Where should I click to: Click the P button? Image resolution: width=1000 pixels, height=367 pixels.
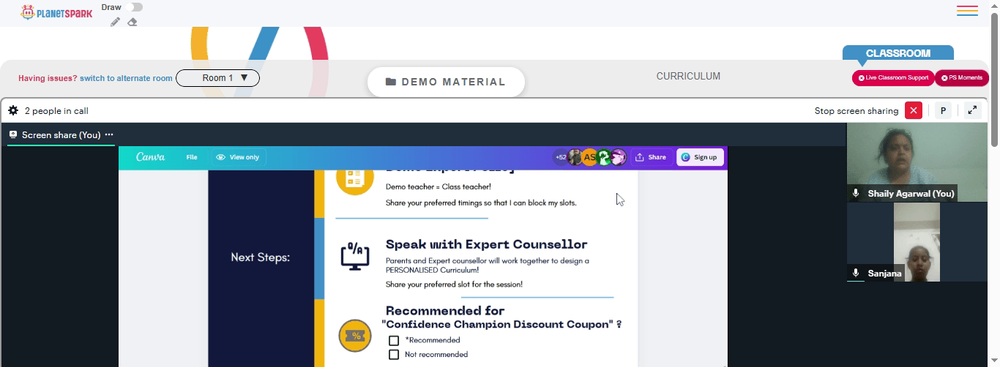click(x=943, y=110)
